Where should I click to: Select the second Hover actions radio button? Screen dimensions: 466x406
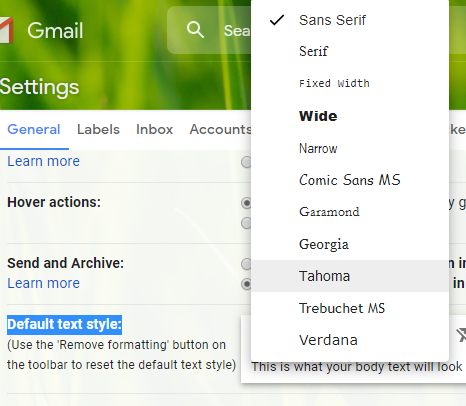[x=246, y=223]
